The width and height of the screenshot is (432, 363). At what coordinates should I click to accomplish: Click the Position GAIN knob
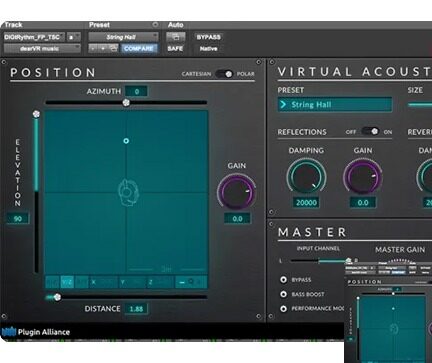pyautogui.click(x=237, y=192)
